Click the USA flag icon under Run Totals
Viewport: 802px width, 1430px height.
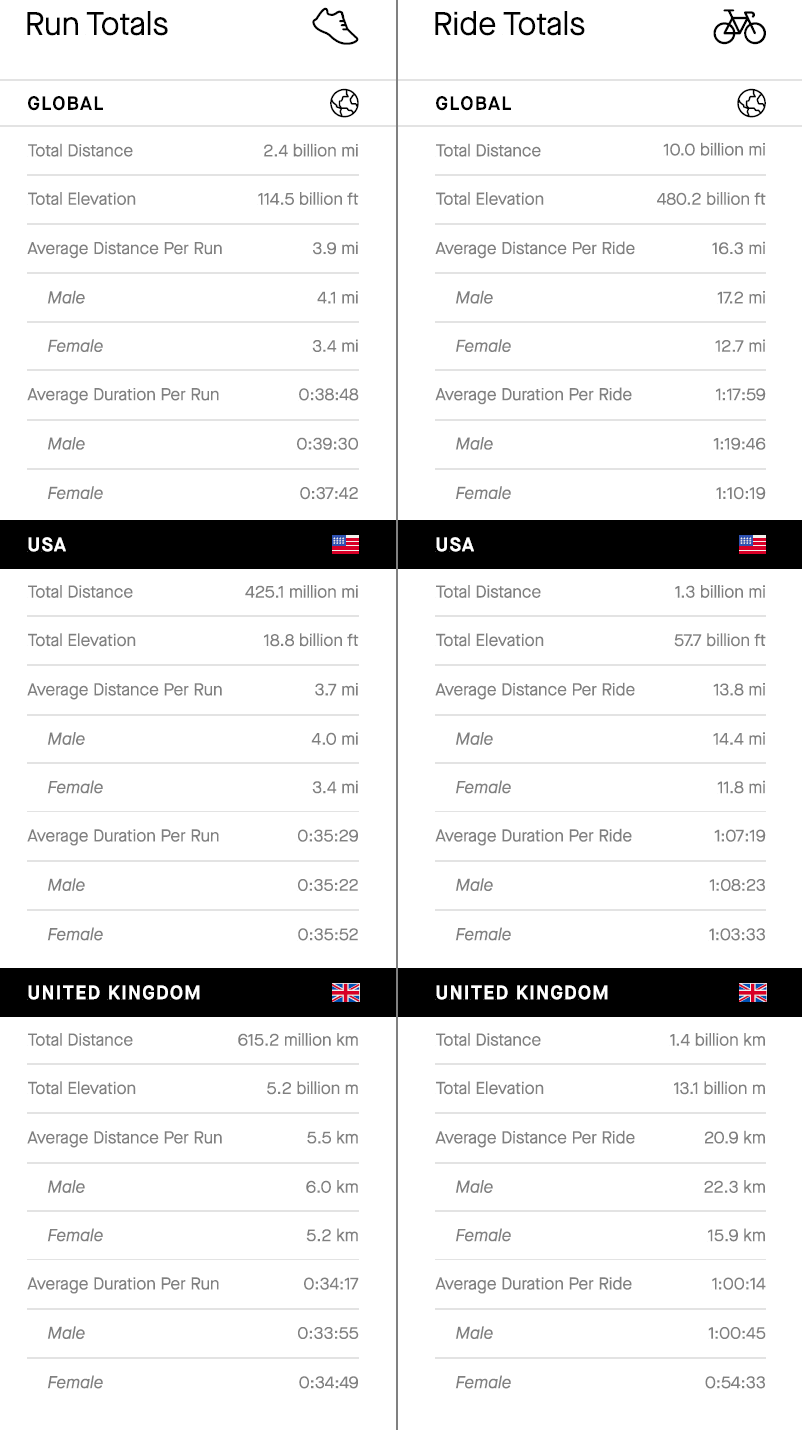pos(345,544)
